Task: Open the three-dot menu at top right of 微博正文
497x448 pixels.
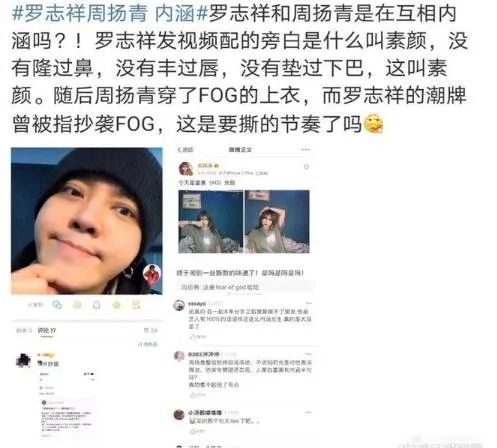Action: 305,150
